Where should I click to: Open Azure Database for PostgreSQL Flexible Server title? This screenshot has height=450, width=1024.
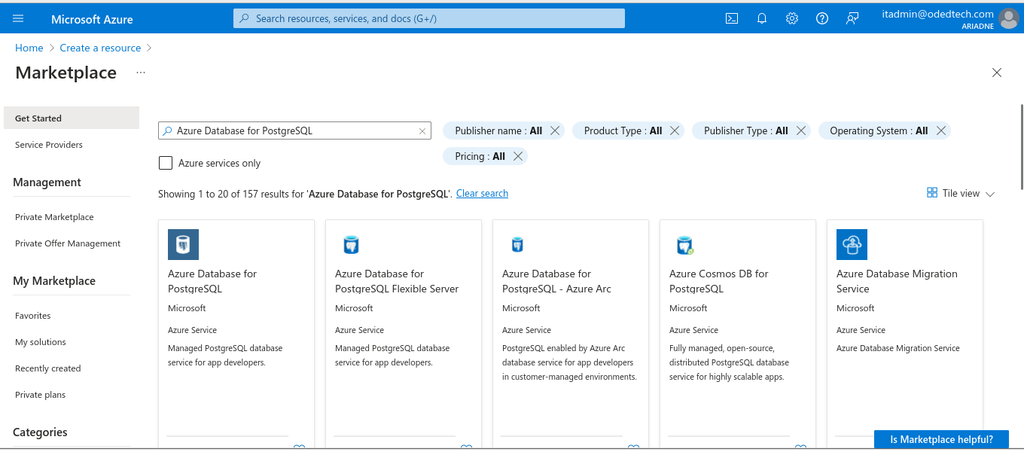[x=396, y=281]
